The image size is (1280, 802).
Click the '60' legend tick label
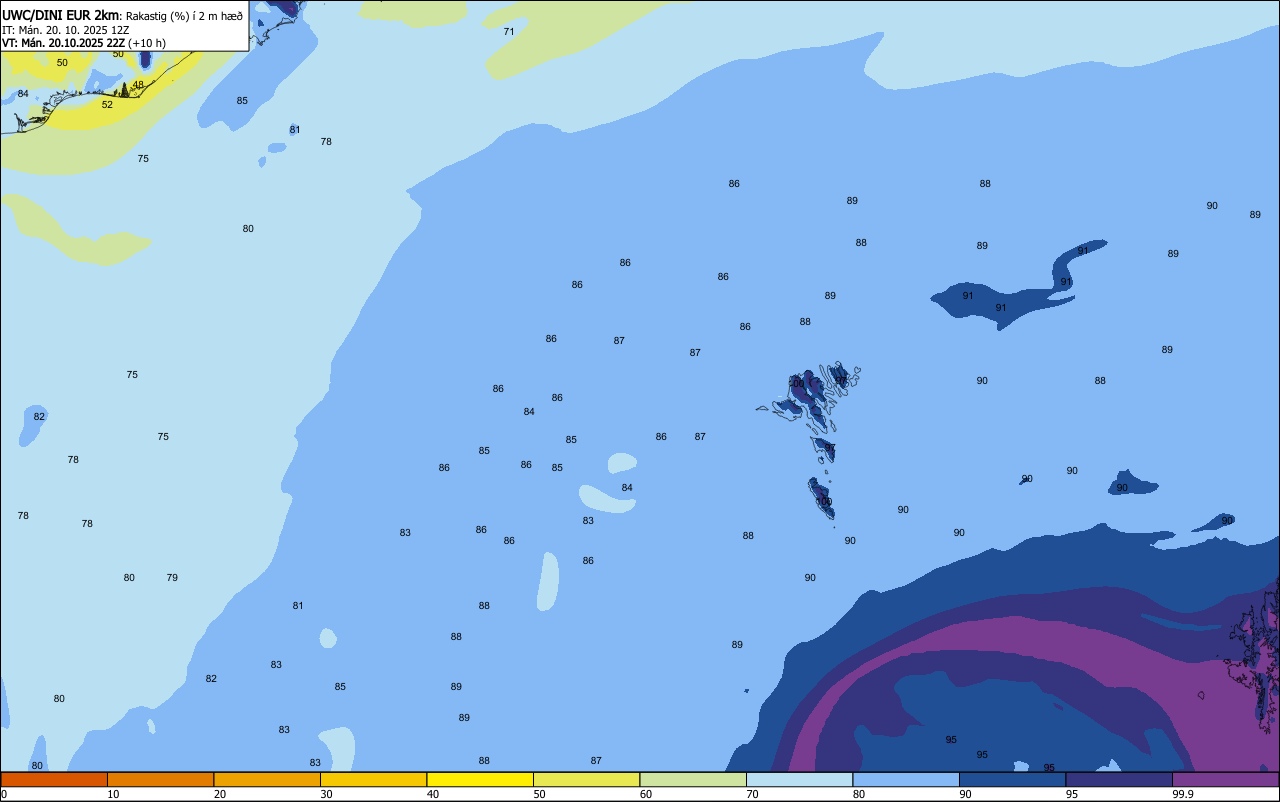(646, 794)
